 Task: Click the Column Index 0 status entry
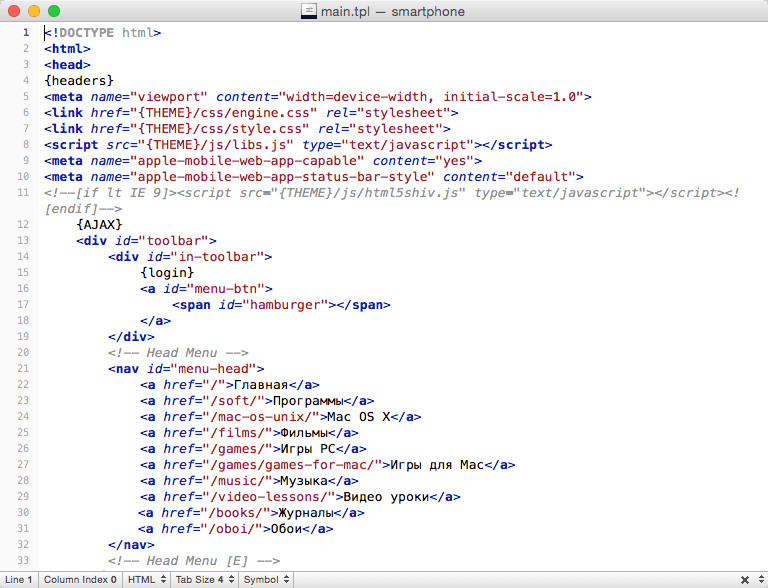[80, 580]
